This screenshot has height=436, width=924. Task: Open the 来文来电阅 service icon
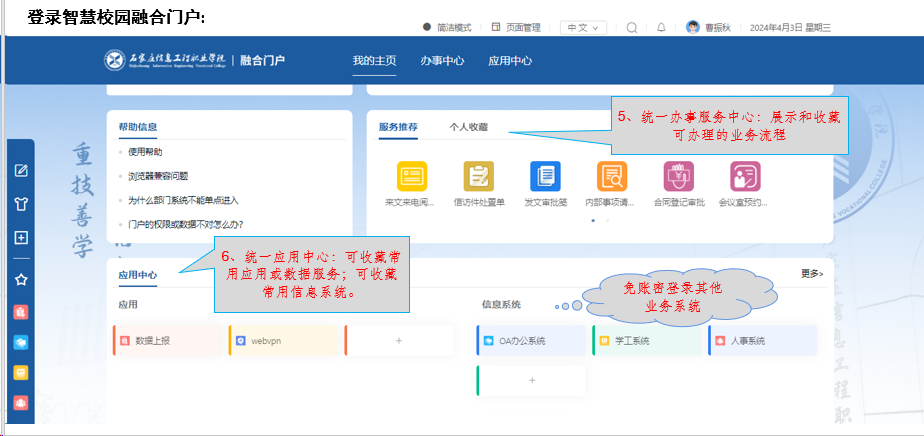pyautogui.click(x=411, y=177)
